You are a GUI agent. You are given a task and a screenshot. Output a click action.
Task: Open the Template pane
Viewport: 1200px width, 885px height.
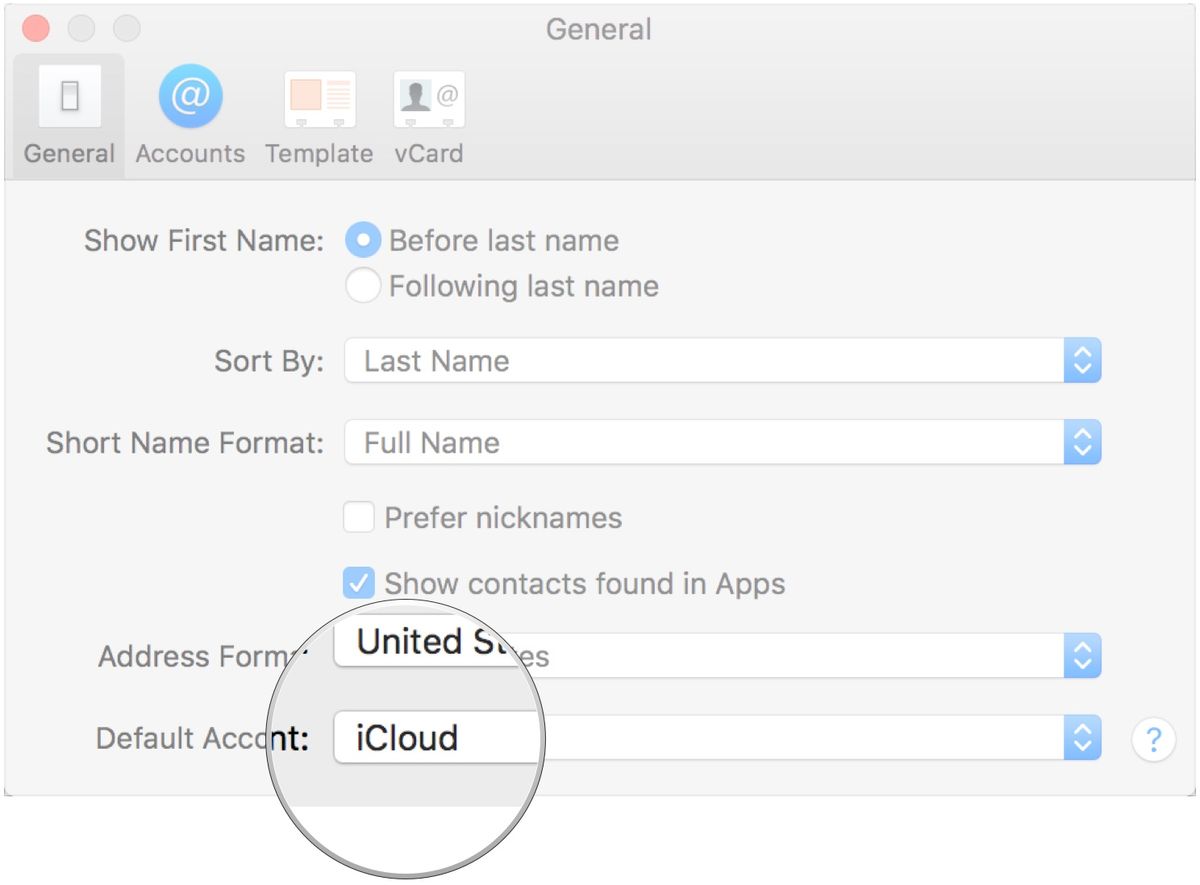tap(319, 115)
